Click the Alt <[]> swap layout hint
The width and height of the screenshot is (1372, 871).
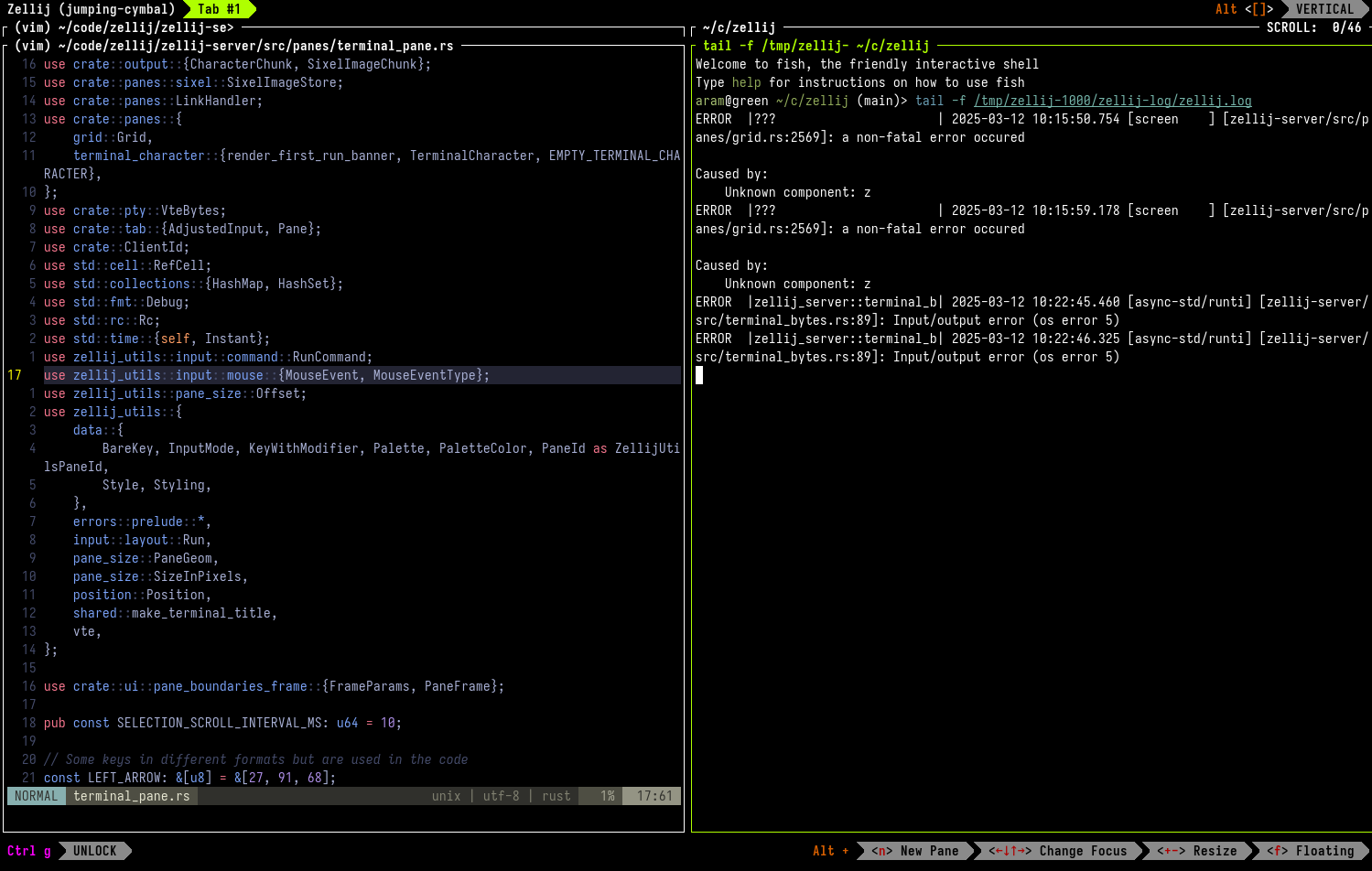tap(1244, 9)
